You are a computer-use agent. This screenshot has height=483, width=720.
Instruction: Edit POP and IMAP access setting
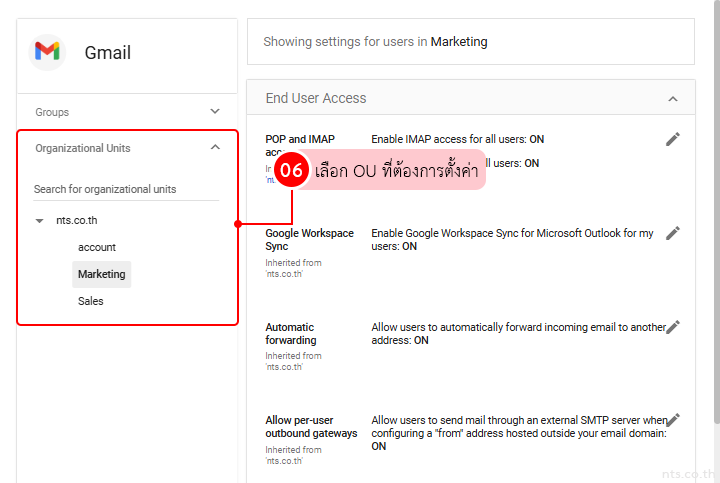673,139
